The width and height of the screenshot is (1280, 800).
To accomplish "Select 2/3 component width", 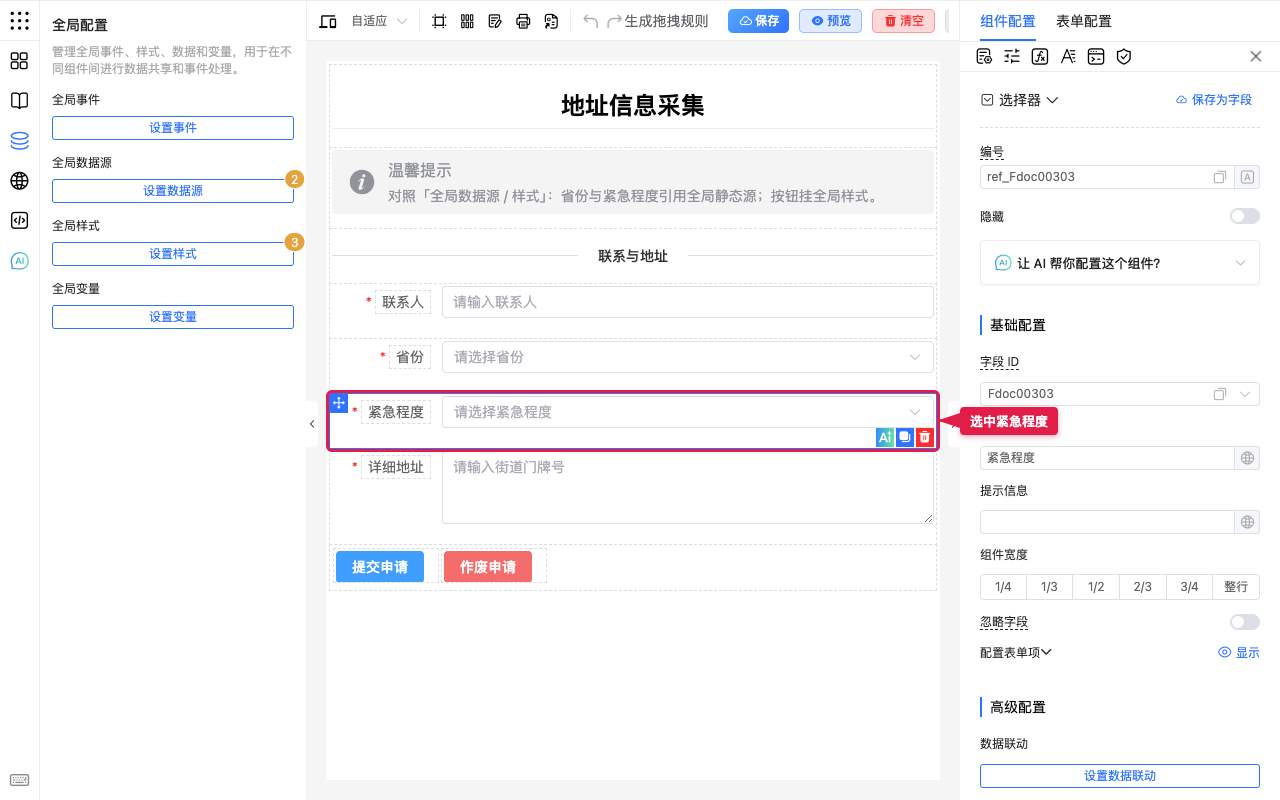I will point(1143,587).
